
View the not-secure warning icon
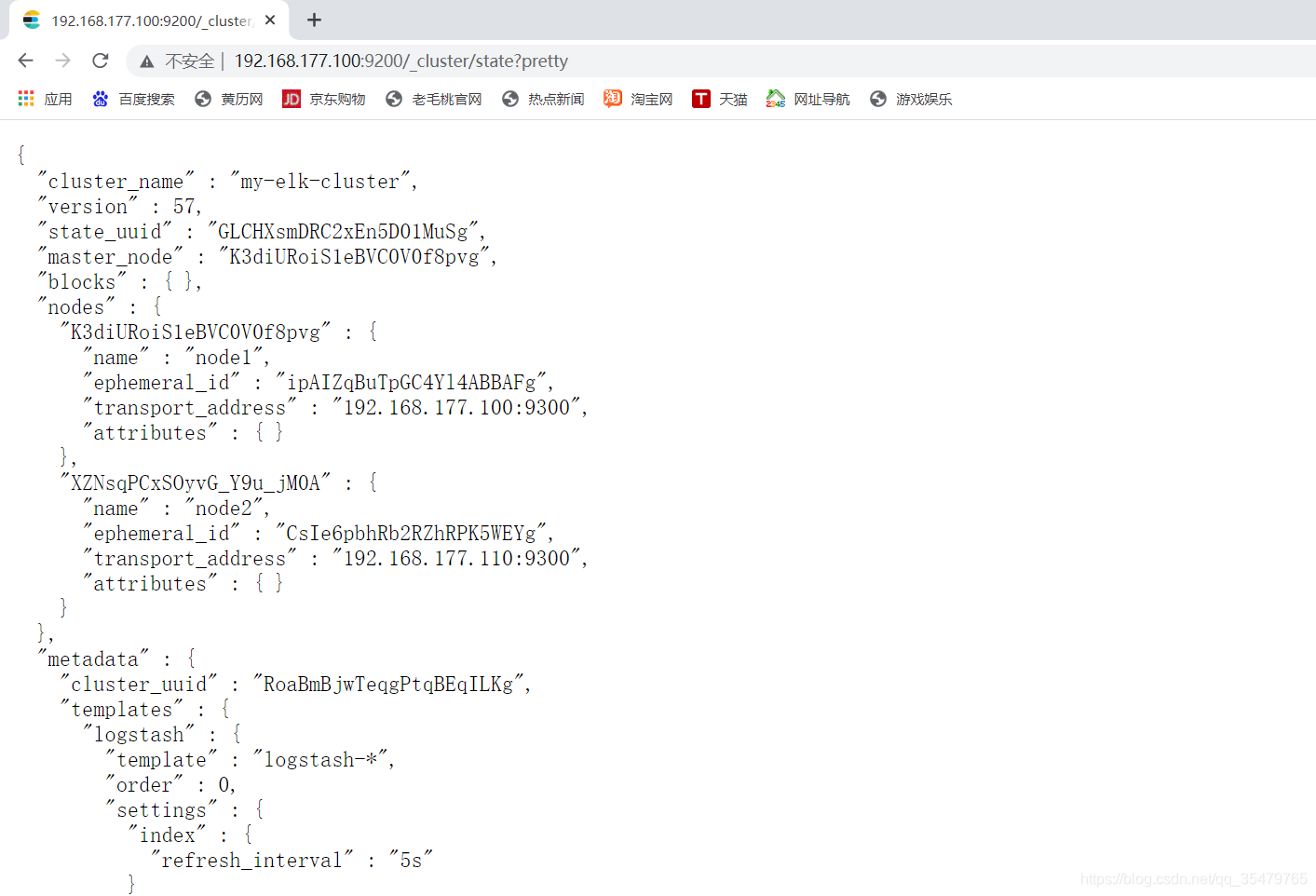pyautogui.click(x=147, y=61)
